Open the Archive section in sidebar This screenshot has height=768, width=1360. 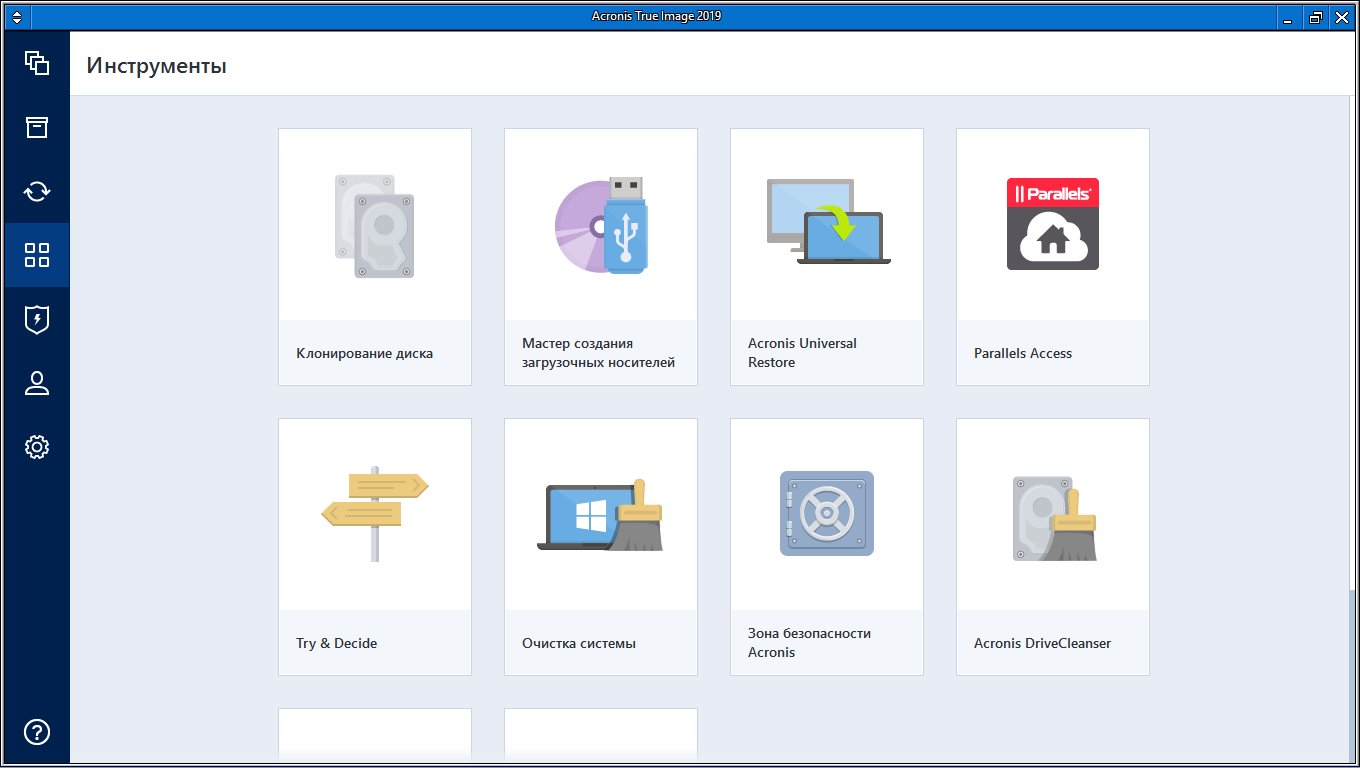37,127
